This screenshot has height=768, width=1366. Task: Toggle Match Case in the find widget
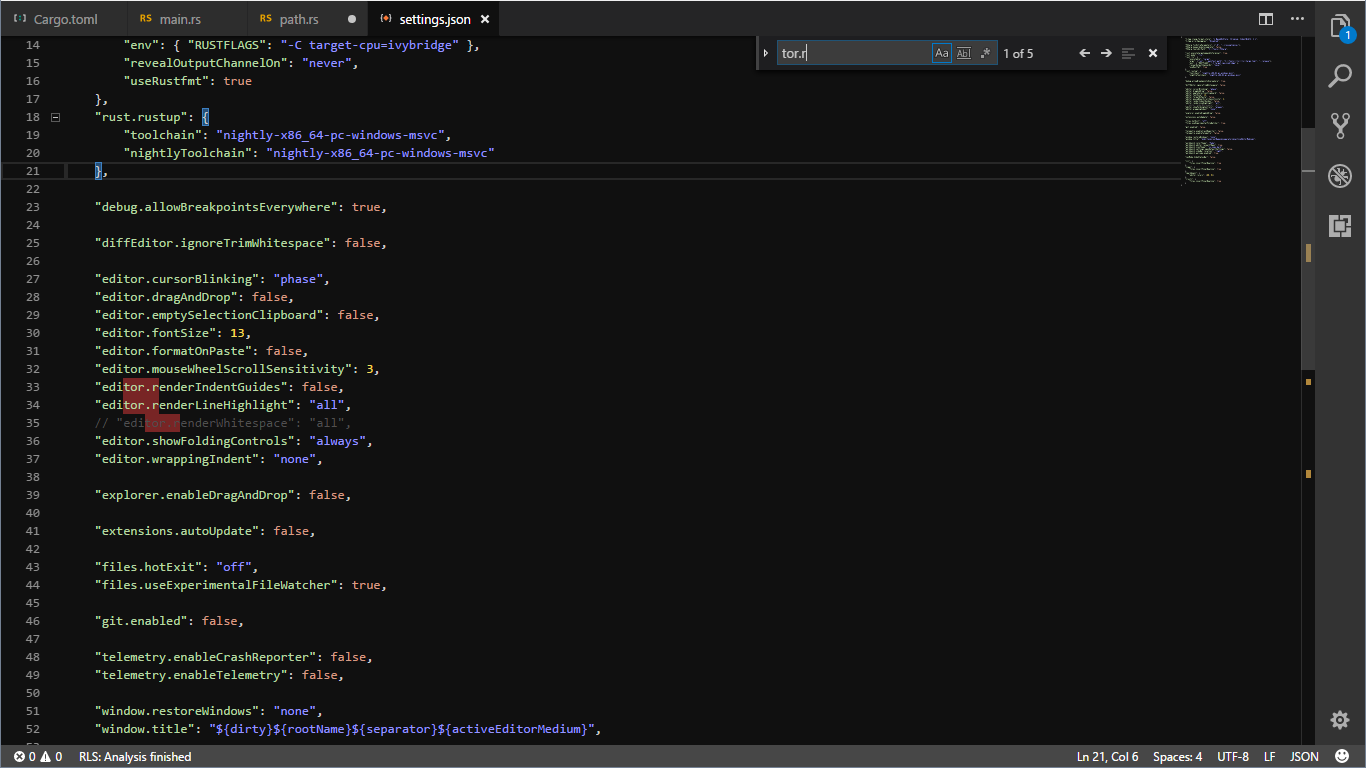[941, 52]
